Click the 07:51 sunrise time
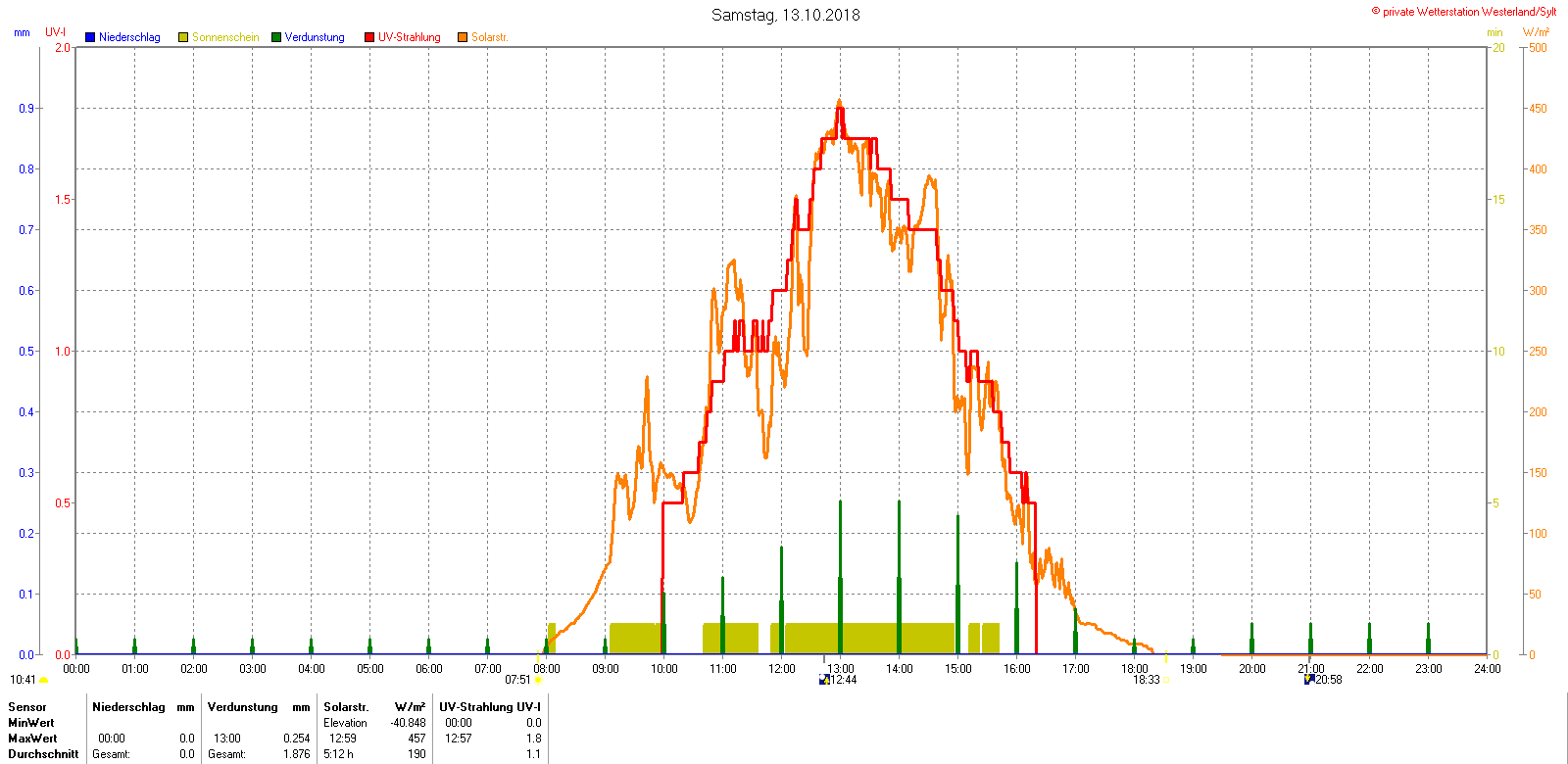Viewport: 1568px width, 764px height. pyautogui.click(x=518, y=680)
